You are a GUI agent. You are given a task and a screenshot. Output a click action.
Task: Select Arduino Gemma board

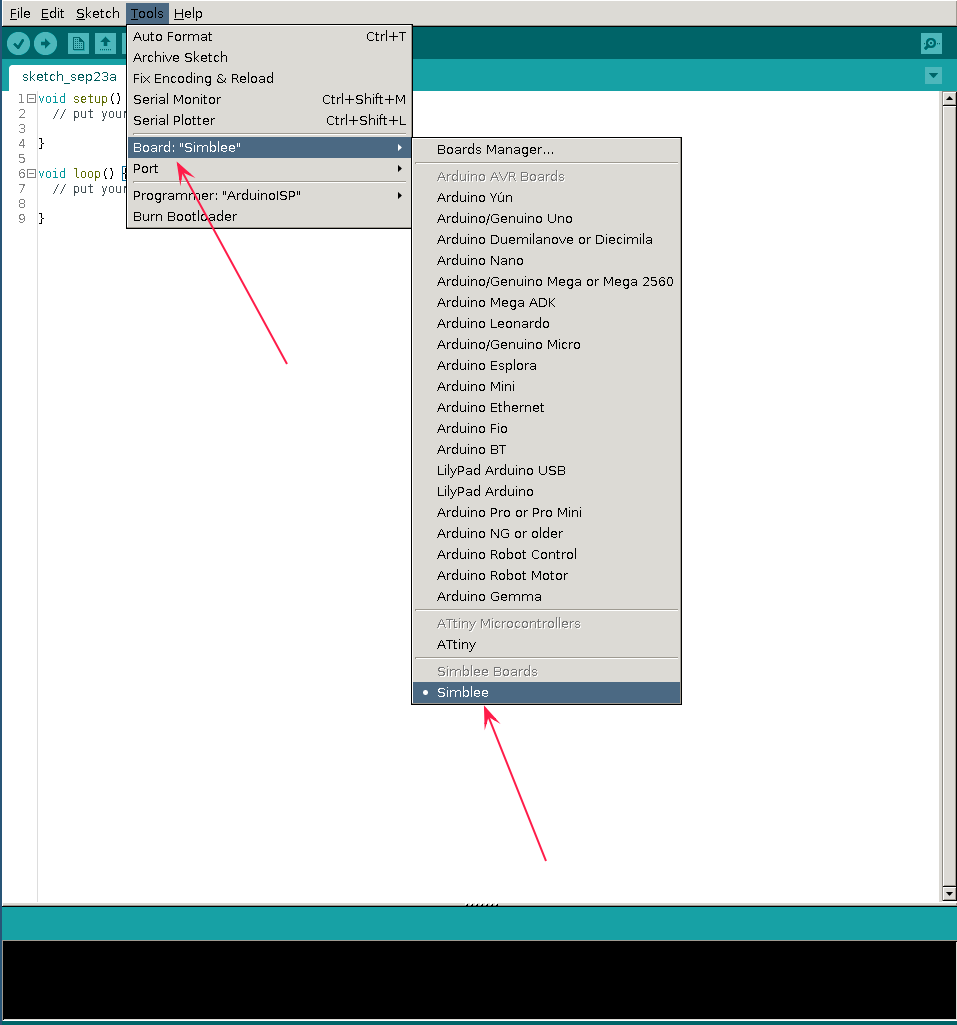point(546,596)
